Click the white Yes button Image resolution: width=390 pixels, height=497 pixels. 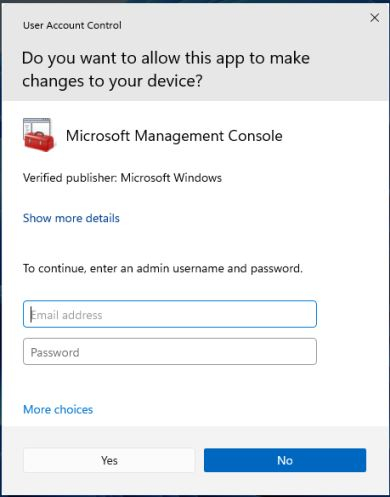pyautogui.click(x=109, y=460)
